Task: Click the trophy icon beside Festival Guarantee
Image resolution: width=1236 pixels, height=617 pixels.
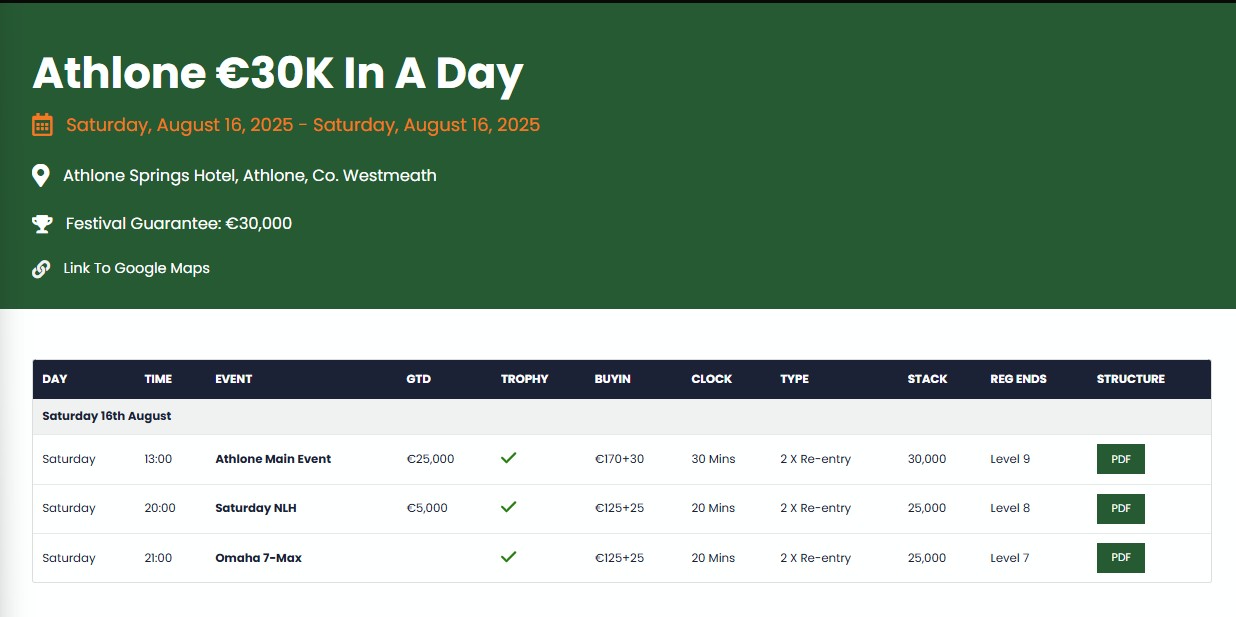Action: coord(42,224)
